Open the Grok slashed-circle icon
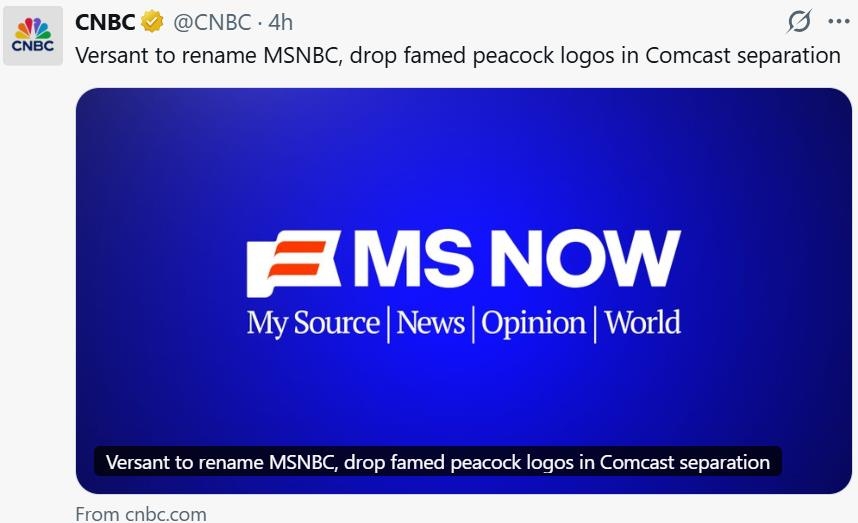Viewport: 858px width, 523px height. [799, 22]
